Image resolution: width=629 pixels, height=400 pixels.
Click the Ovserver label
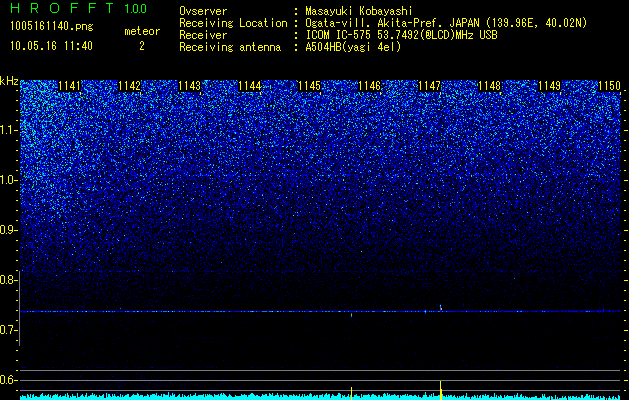coord(203,11)
